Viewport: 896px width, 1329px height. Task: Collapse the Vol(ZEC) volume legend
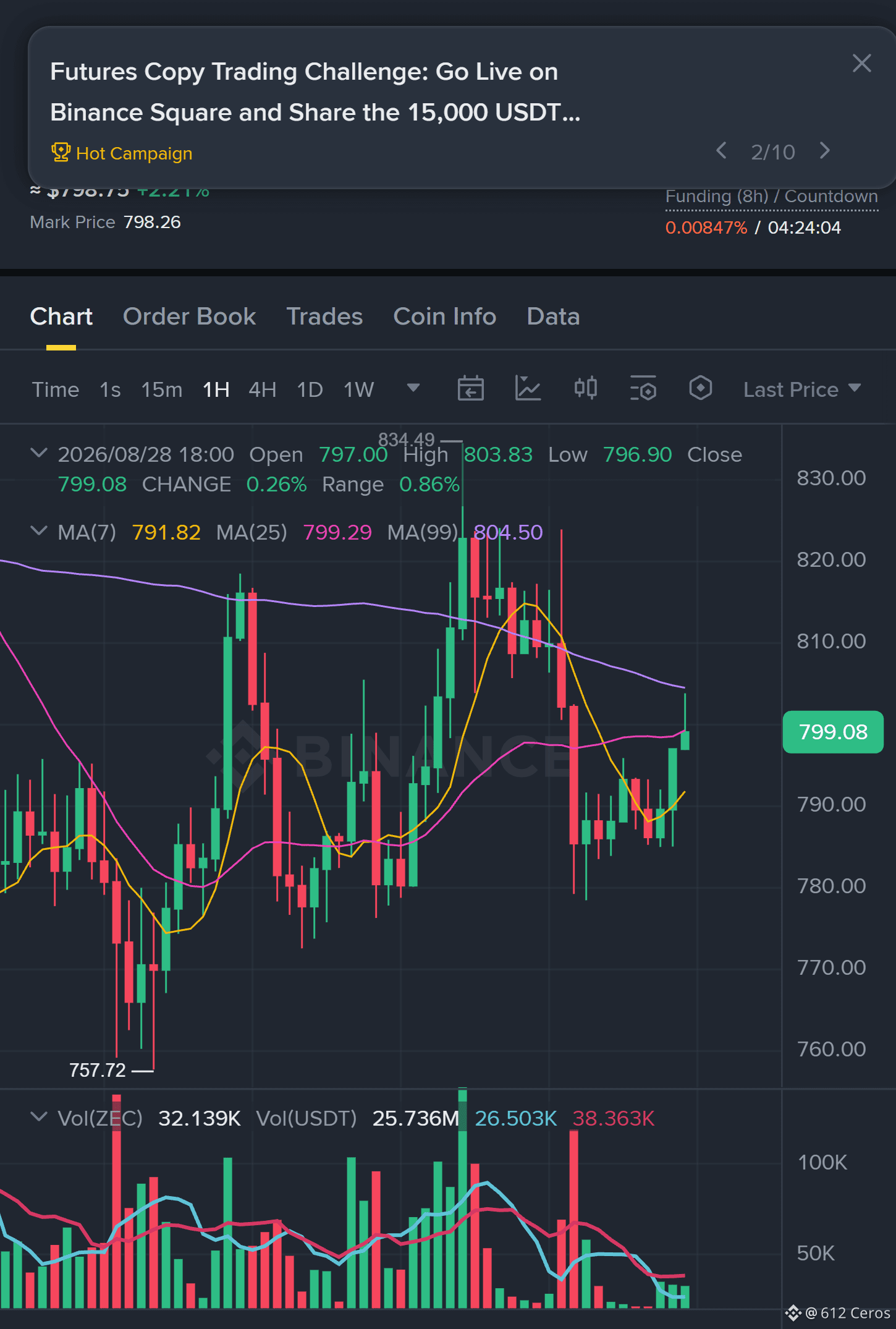(39, 1117)
